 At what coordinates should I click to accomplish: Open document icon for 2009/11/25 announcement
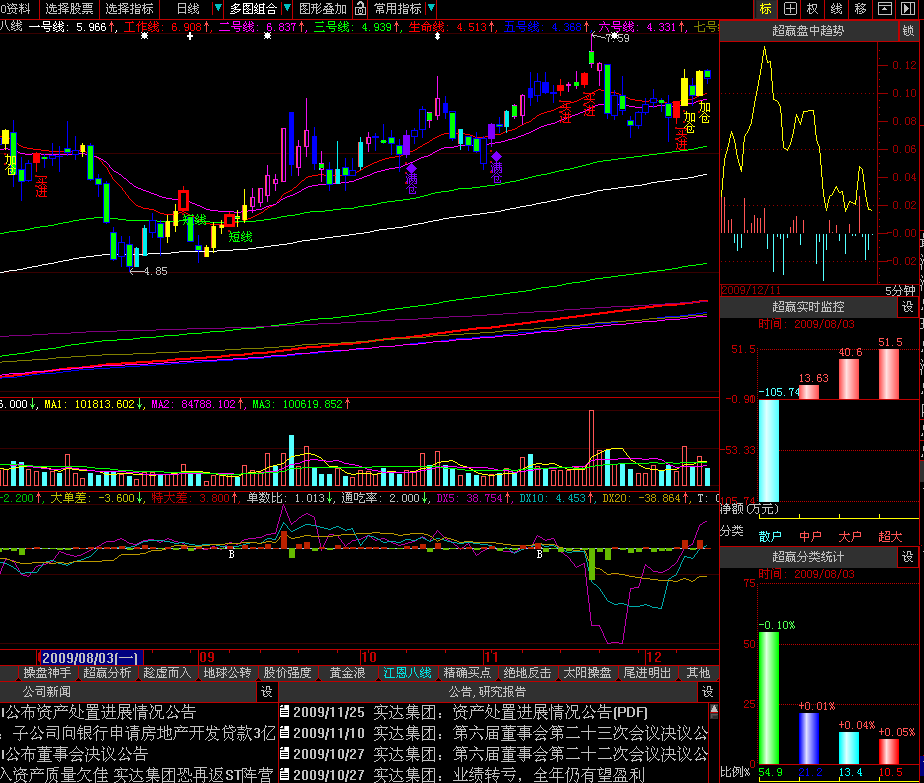point(284,712)
